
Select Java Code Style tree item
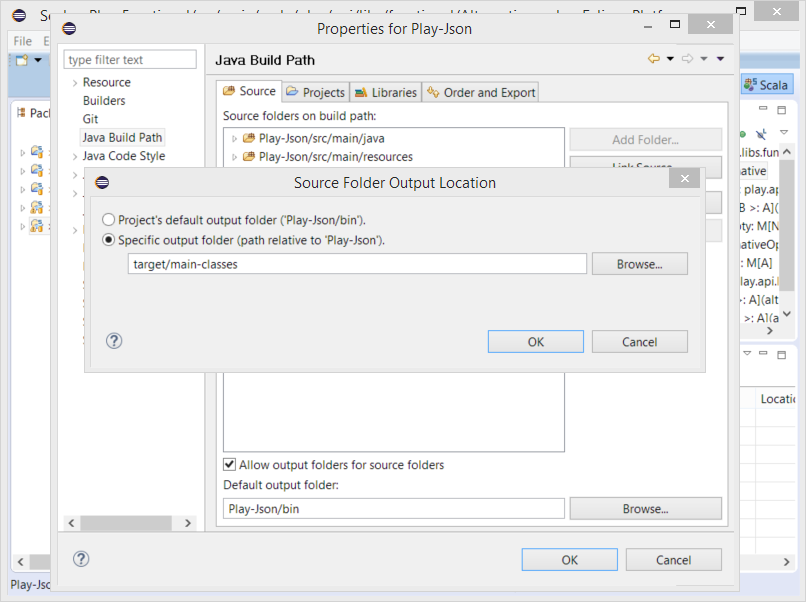pos(124,156)
